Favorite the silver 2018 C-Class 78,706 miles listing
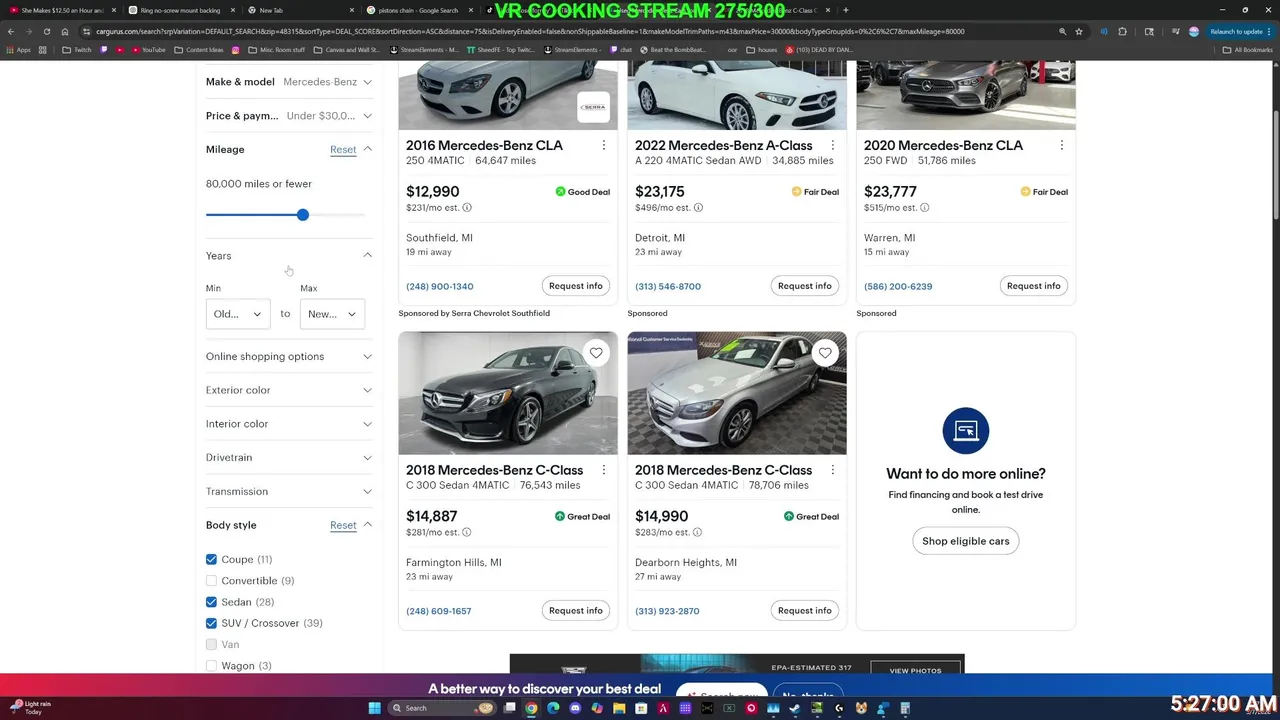Image resolution: width=1280 pixels, height=720 pixels. coord(825,353)
